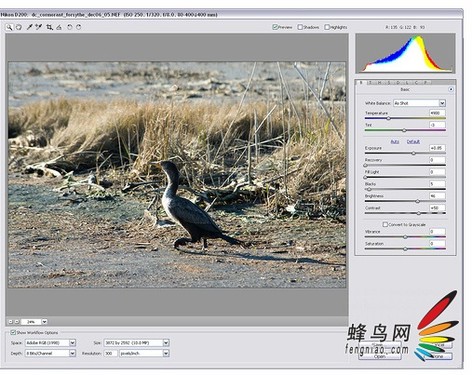Rotate image 90° clockwise

[x=79, y=27]
